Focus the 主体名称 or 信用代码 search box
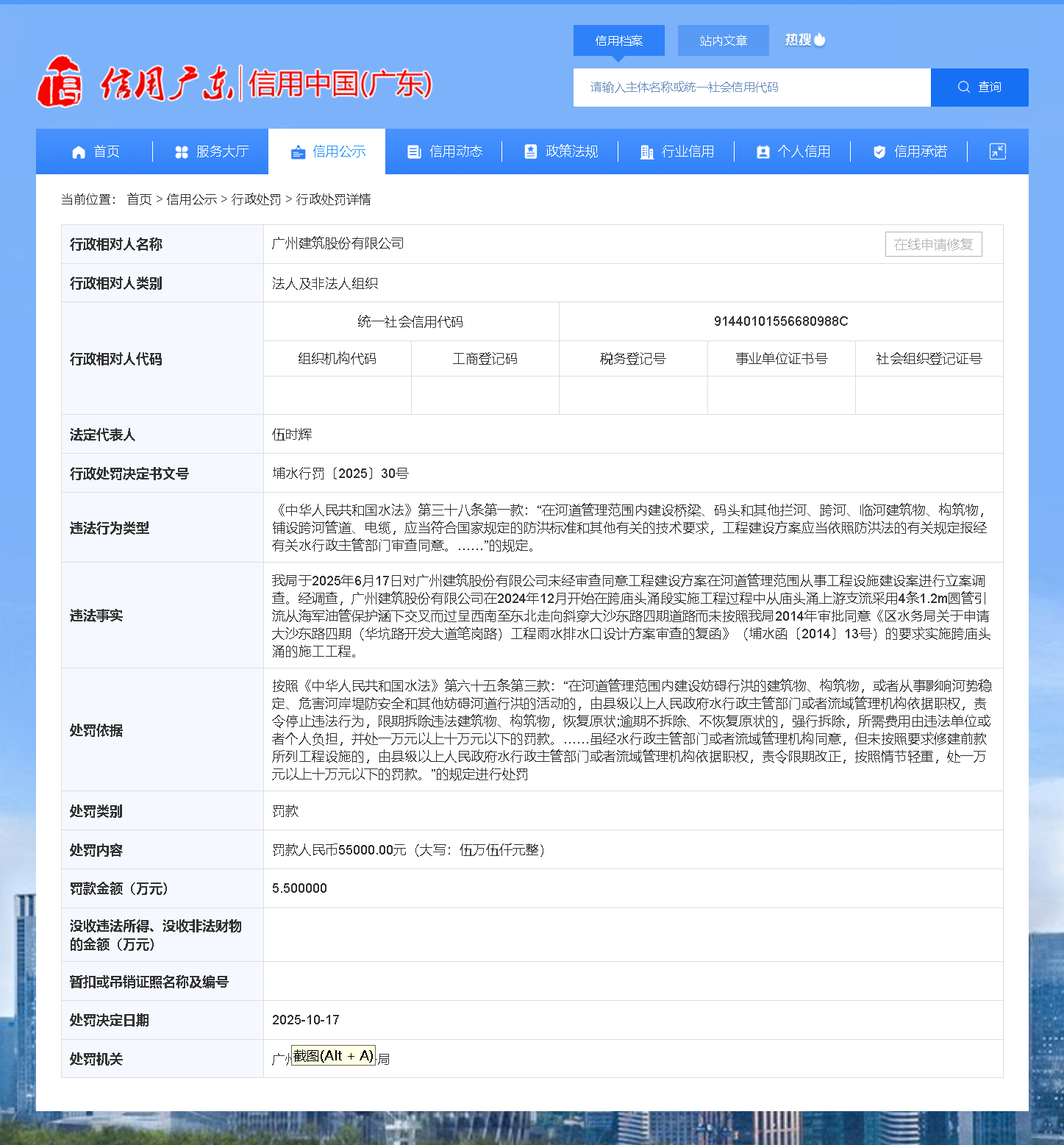 tap(752, 88)
